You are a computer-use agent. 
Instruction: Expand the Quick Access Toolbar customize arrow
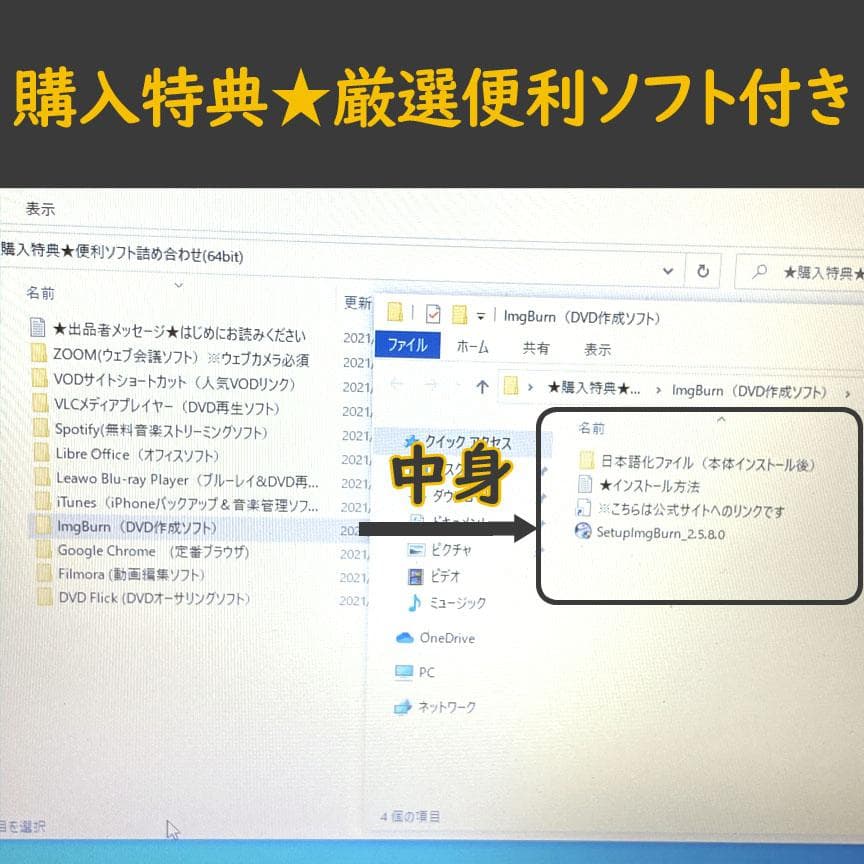click(x=479, y=313)
